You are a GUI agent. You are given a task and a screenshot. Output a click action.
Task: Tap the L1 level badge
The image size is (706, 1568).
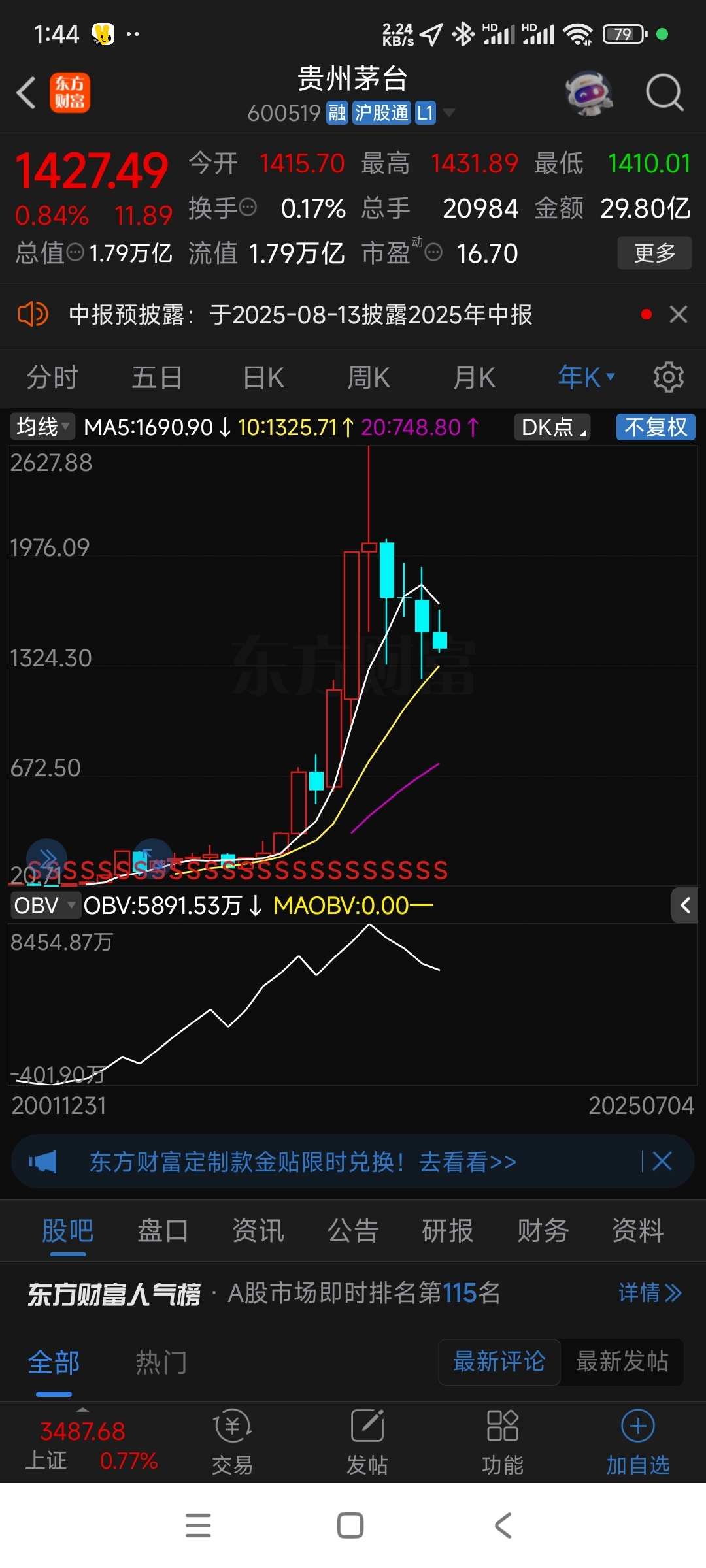426,113
